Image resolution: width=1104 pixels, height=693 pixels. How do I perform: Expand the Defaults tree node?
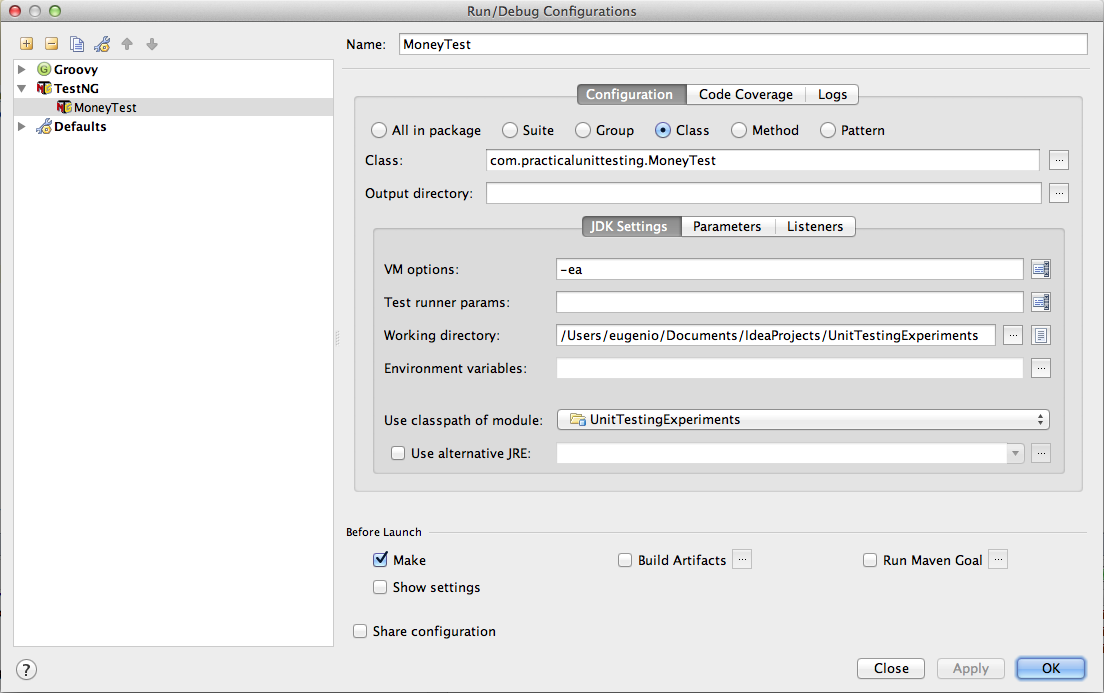tap(22, 126)
